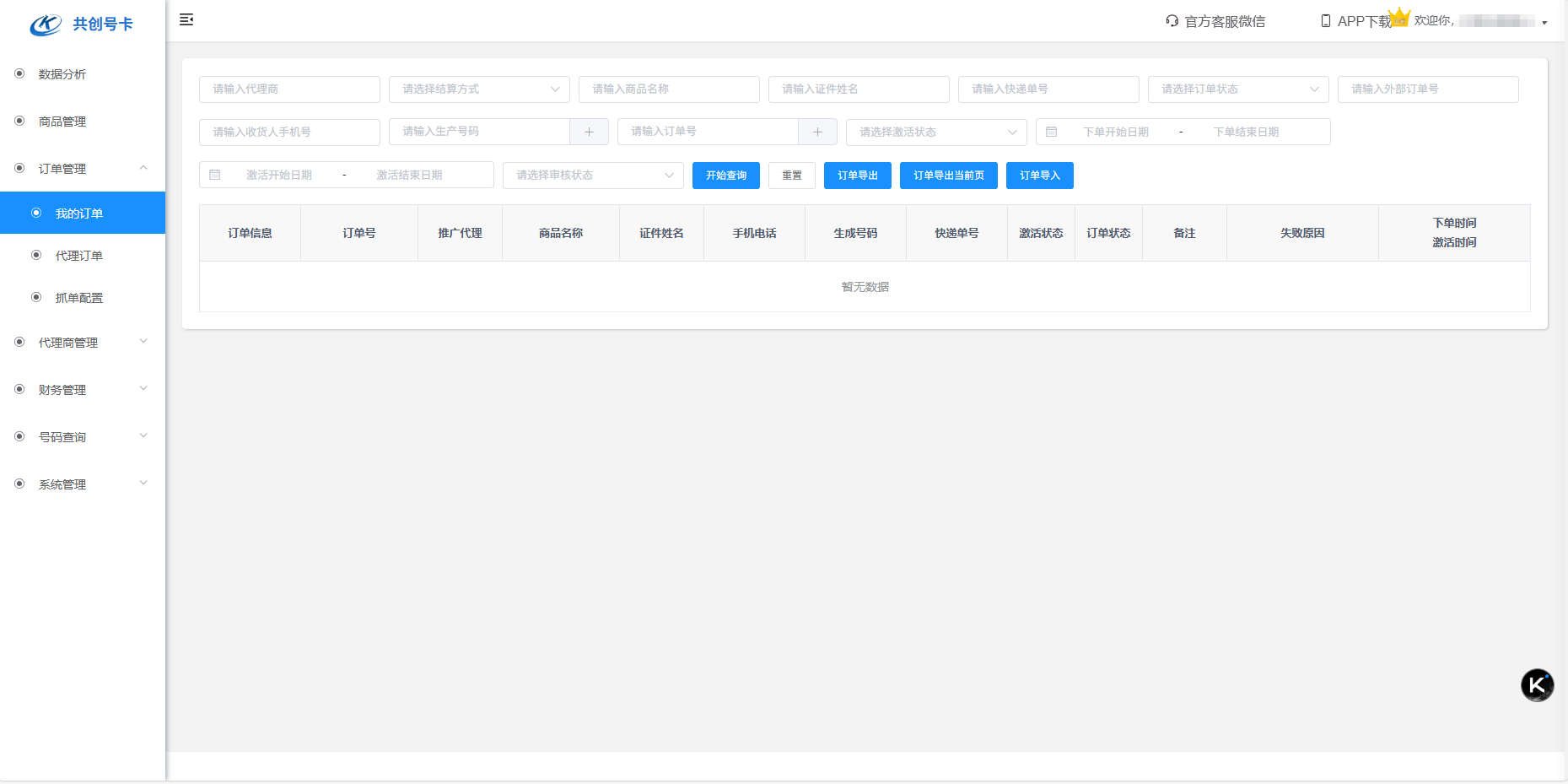Open user account dropdown arrow at top right

point(1544,23)
